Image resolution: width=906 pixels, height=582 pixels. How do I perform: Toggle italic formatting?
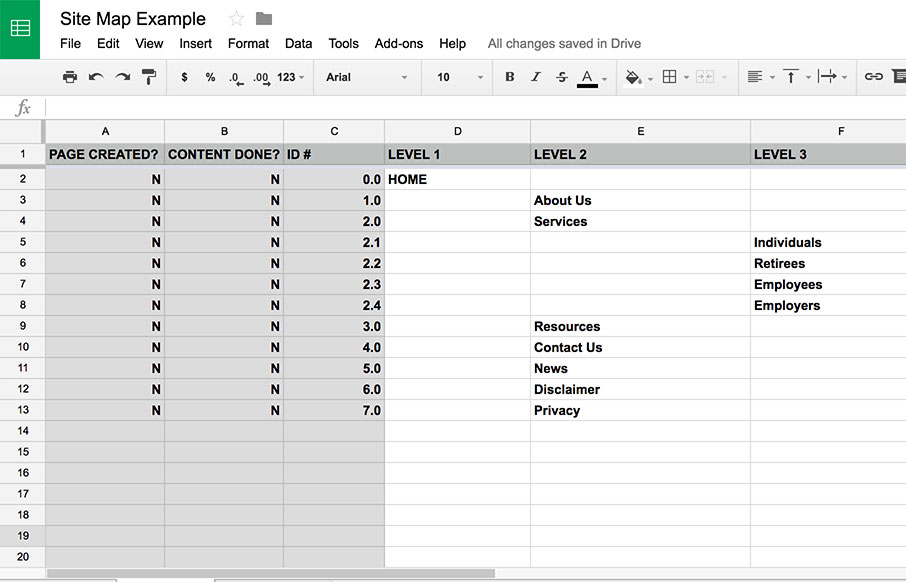[536, 76]
